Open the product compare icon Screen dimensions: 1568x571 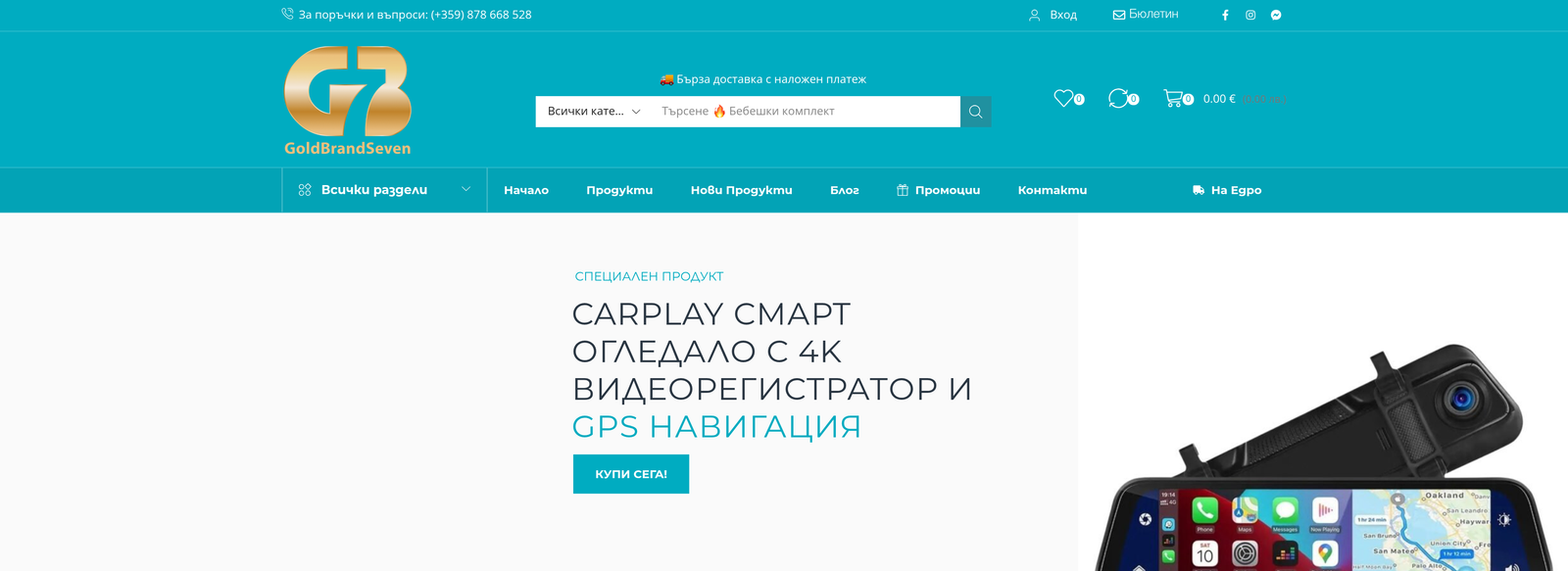(1118, 98)
